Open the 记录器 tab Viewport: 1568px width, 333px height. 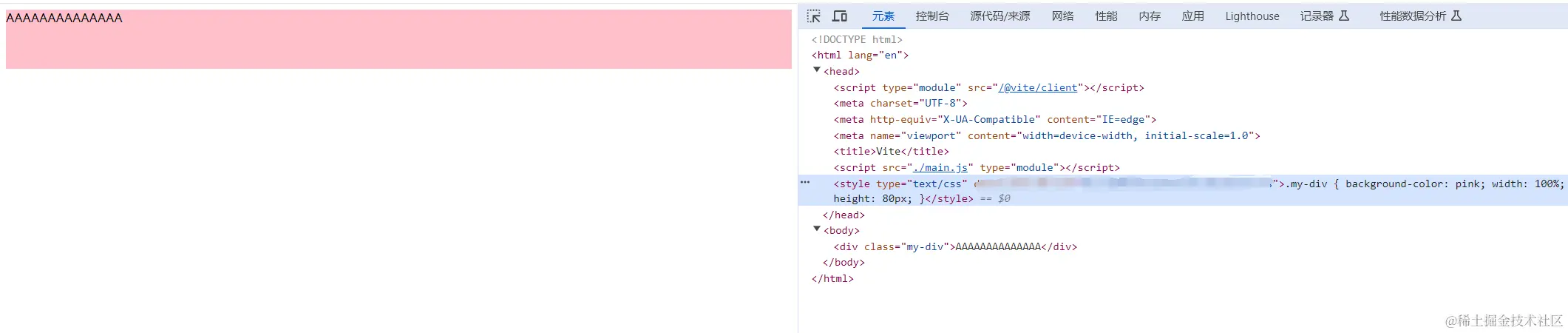(x=1324, y=16)
